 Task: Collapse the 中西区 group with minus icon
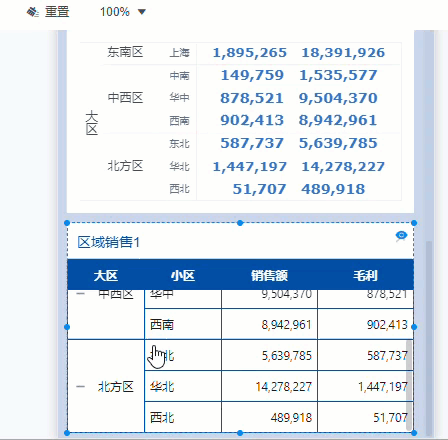[x=80, y=294]
